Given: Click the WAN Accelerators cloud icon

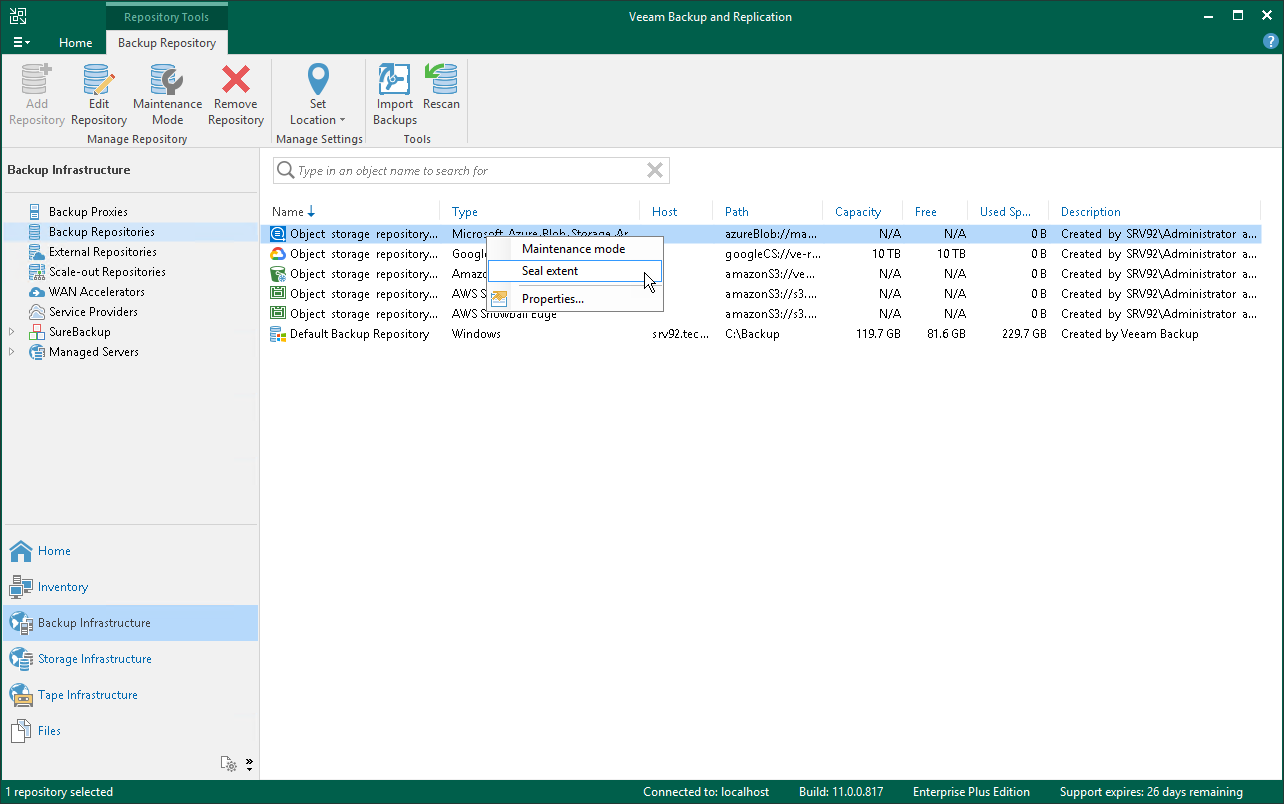Looking at the screenshot, I should [x=36, y=292].
